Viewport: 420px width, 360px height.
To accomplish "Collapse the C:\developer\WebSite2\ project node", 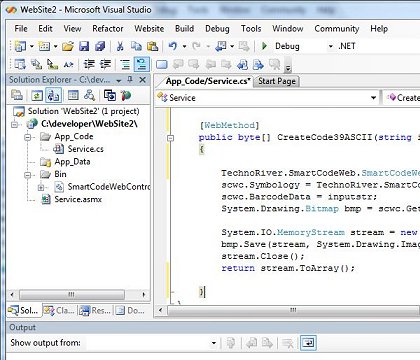I will pos(15,124).
